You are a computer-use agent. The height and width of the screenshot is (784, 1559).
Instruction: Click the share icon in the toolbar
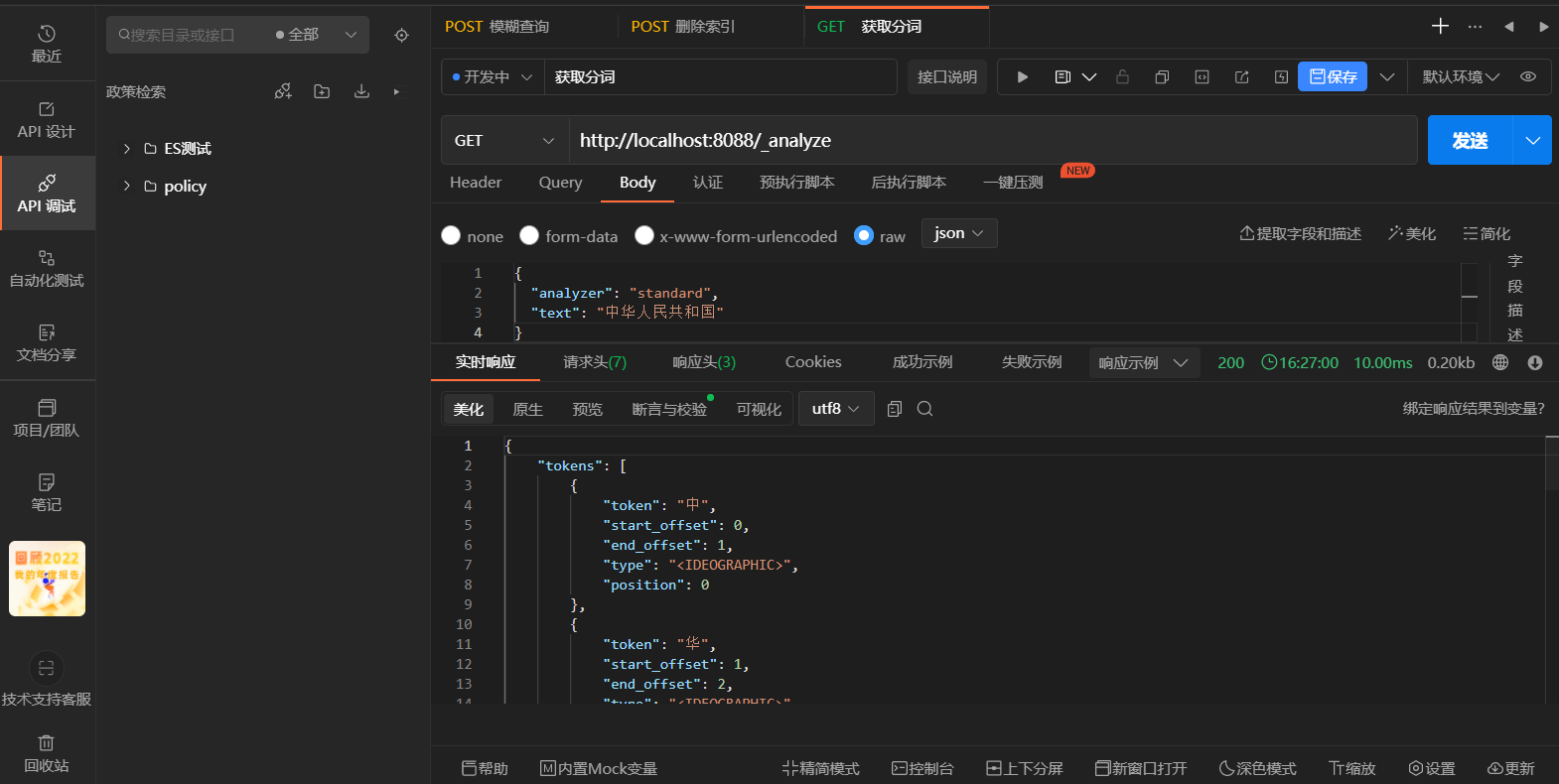pyautogui.click(x=1241, y=76)
